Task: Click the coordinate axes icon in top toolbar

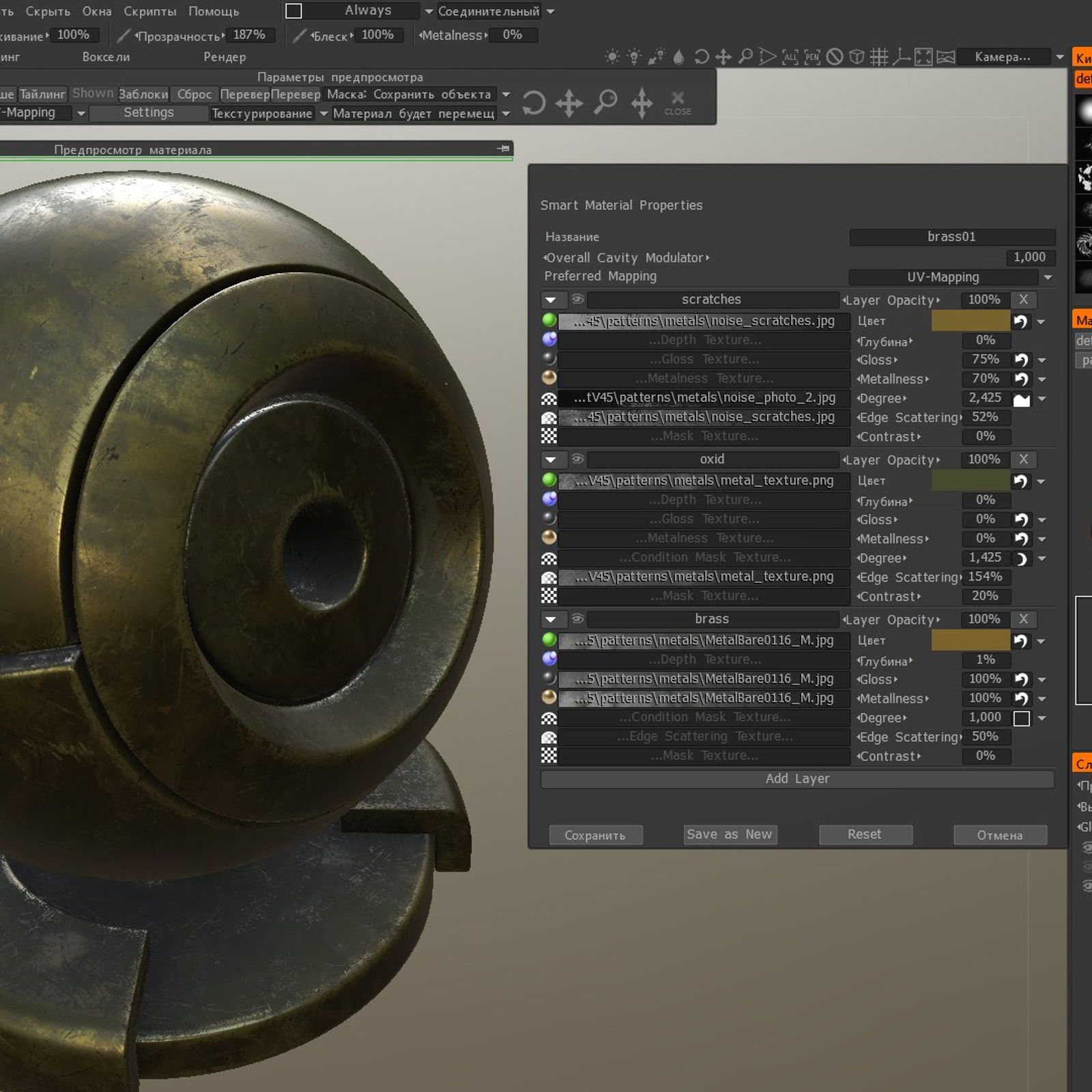Action: coord(901,57)
